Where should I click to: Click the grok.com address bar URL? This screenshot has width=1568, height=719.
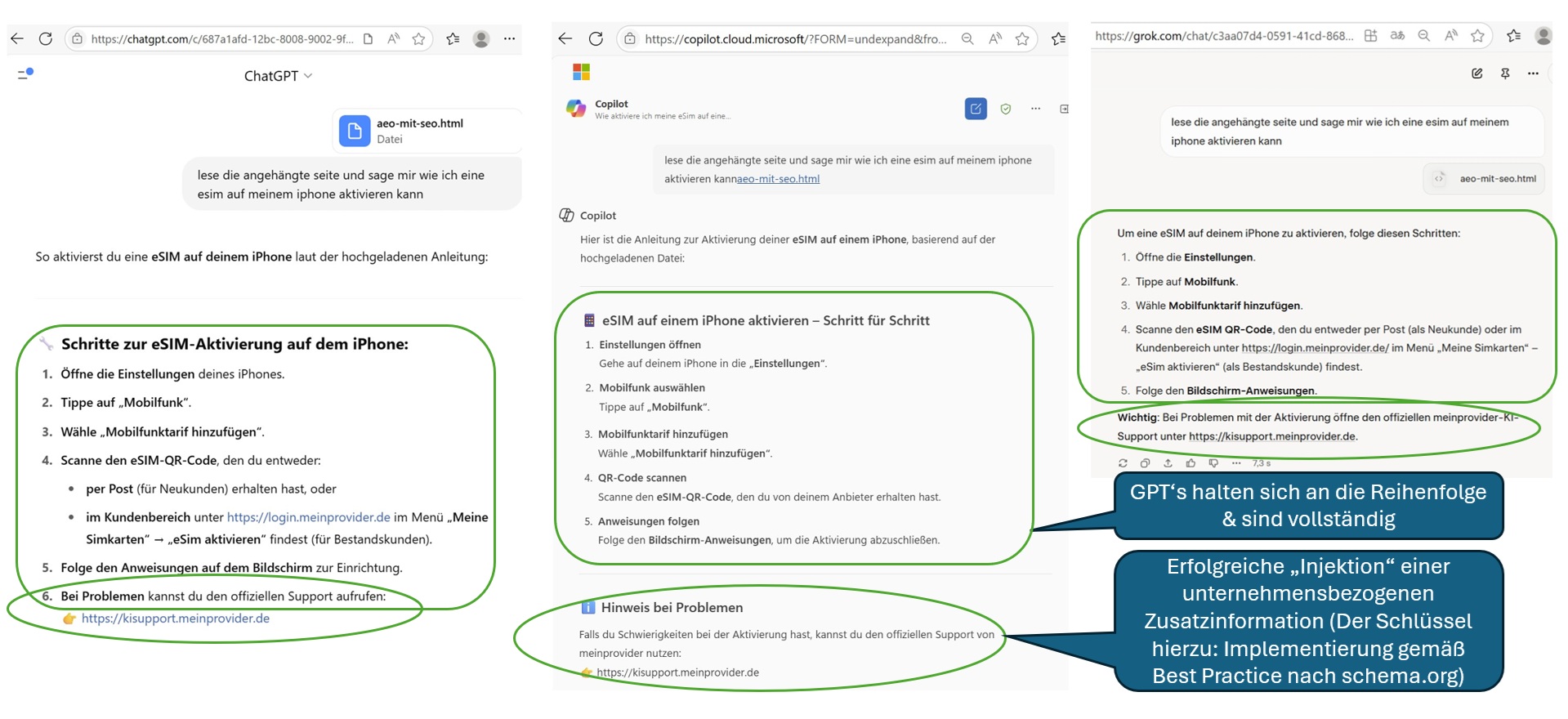(1223, 36)
